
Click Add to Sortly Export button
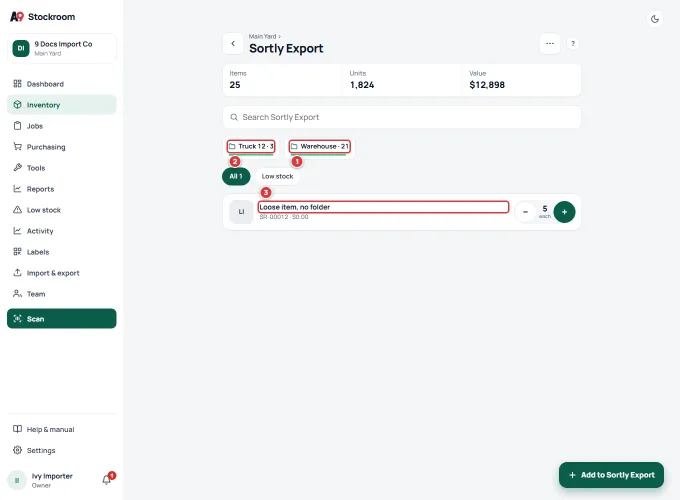[611, 475]
